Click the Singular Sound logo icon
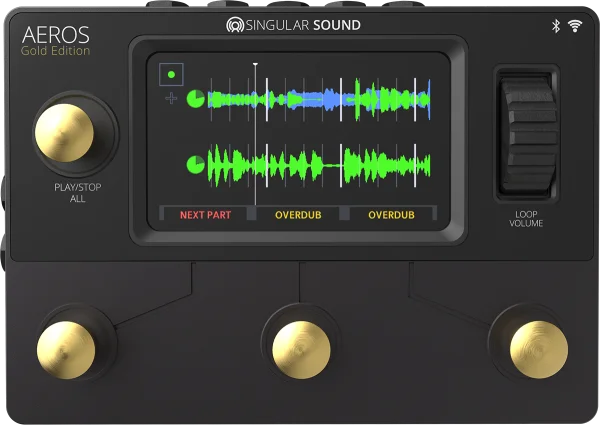This screenshot has width=600, height=425. (x=235, y=25)
